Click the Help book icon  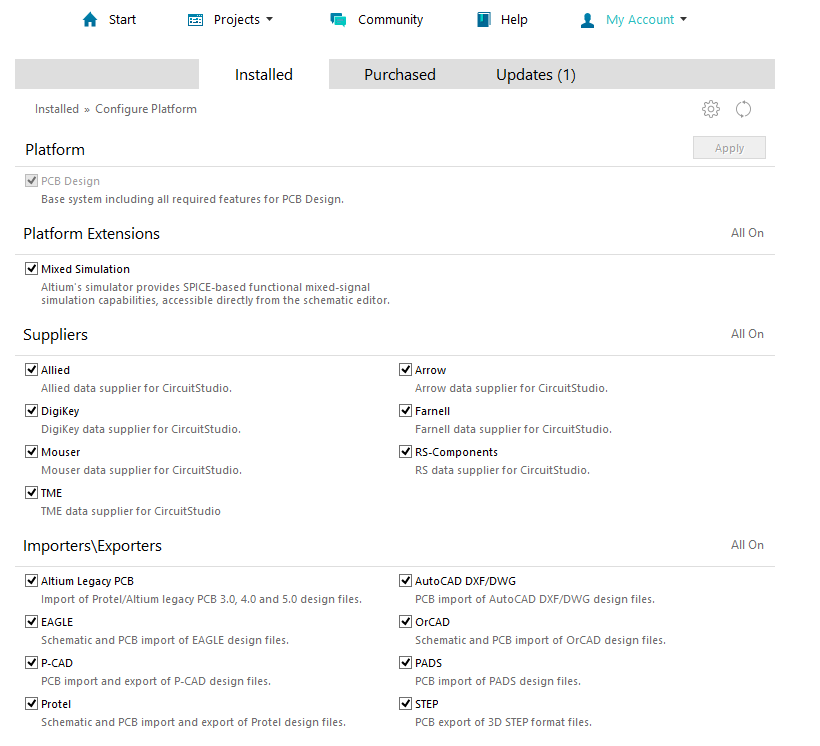(x=484, y=20)
